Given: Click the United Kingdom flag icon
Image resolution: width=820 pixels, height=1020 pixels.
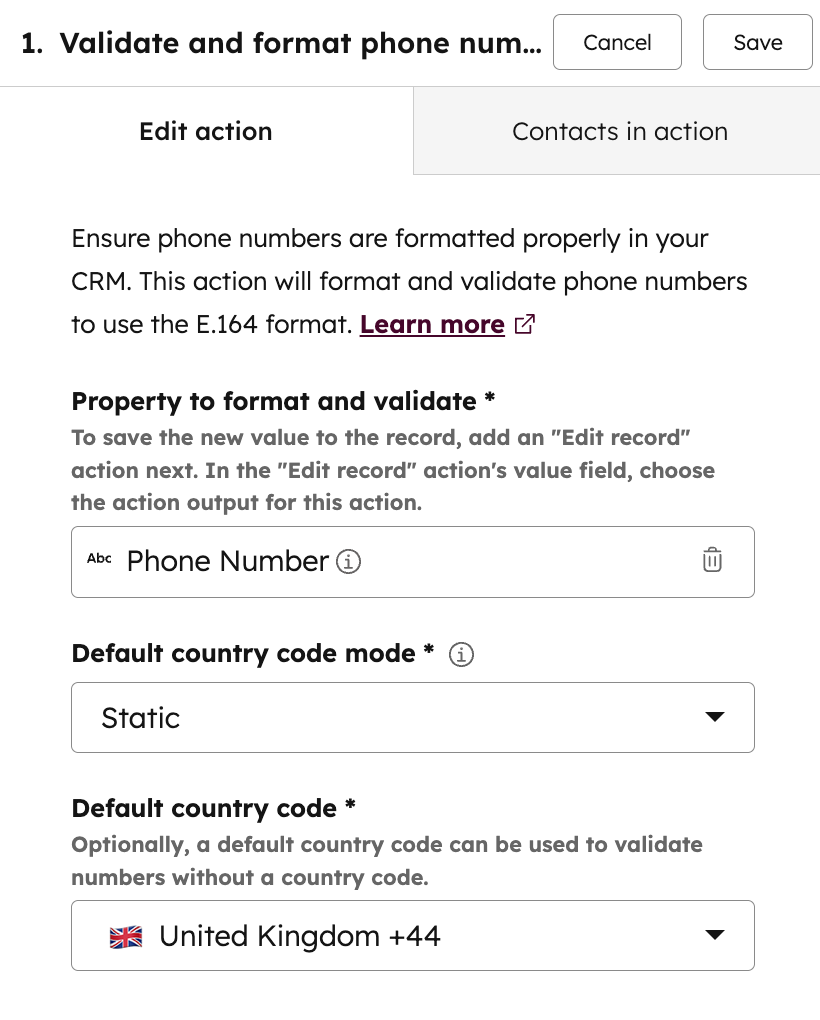Looking at the screenshot, I should pos(125,936).
